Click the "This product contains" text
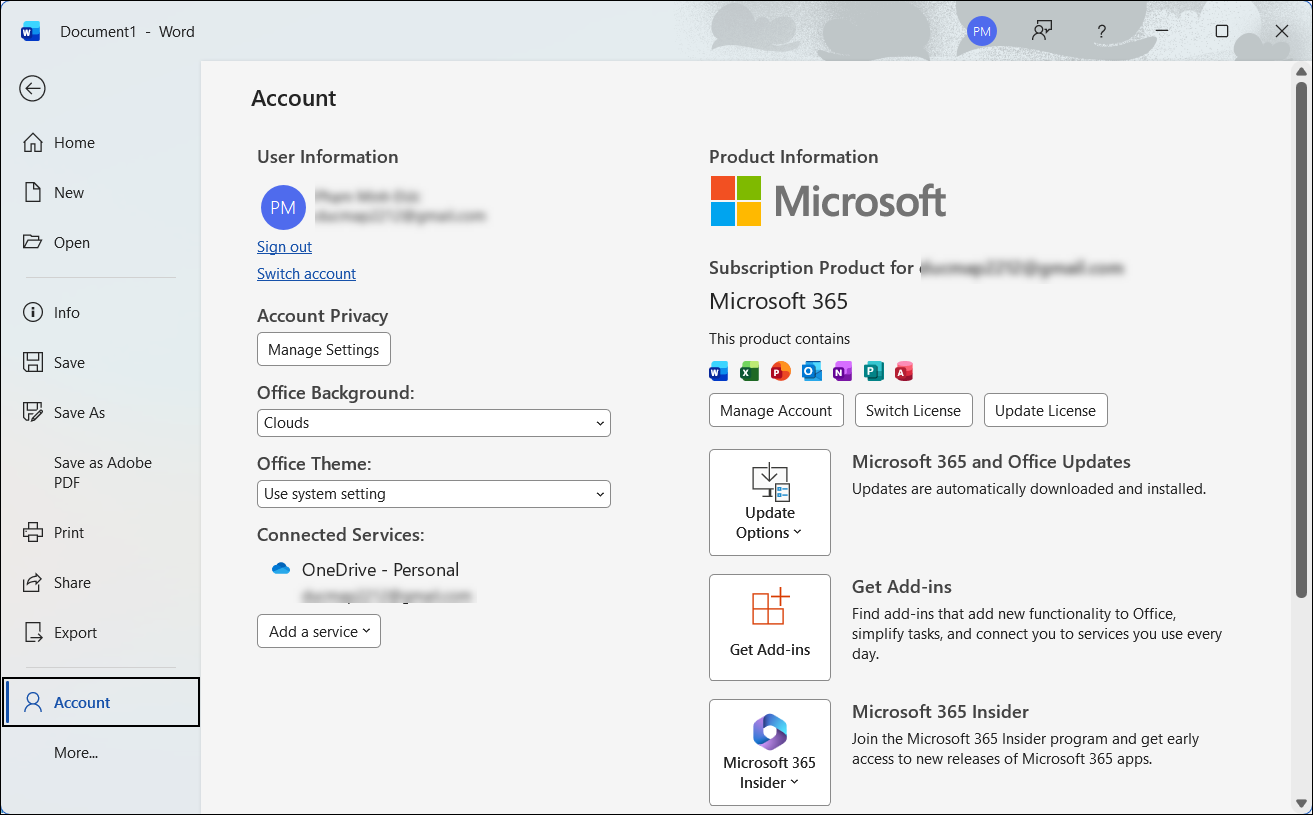Viewport: 1313px width, 815px height. [779, 339]
